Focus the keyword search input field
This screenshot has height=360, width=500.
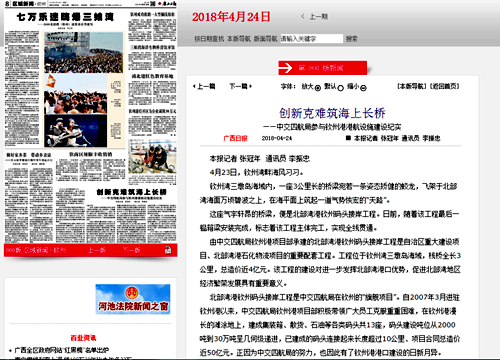click(x=311, y=39)
